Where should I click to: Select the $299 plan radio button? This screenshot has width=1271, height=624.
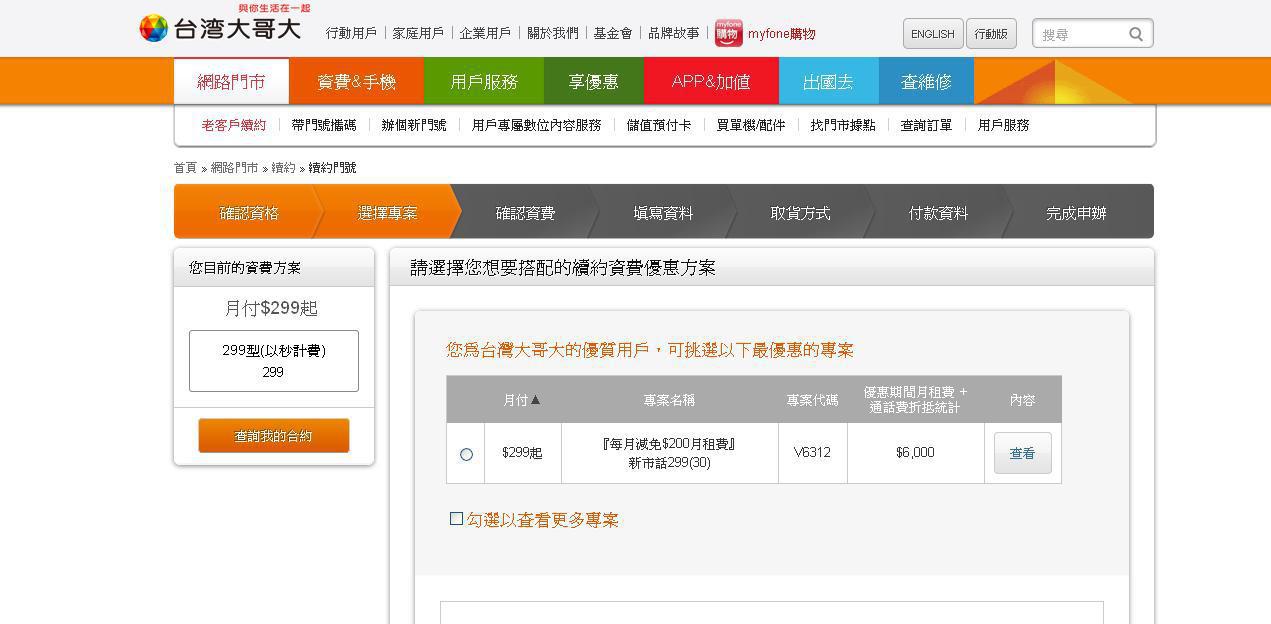(466, 454)
